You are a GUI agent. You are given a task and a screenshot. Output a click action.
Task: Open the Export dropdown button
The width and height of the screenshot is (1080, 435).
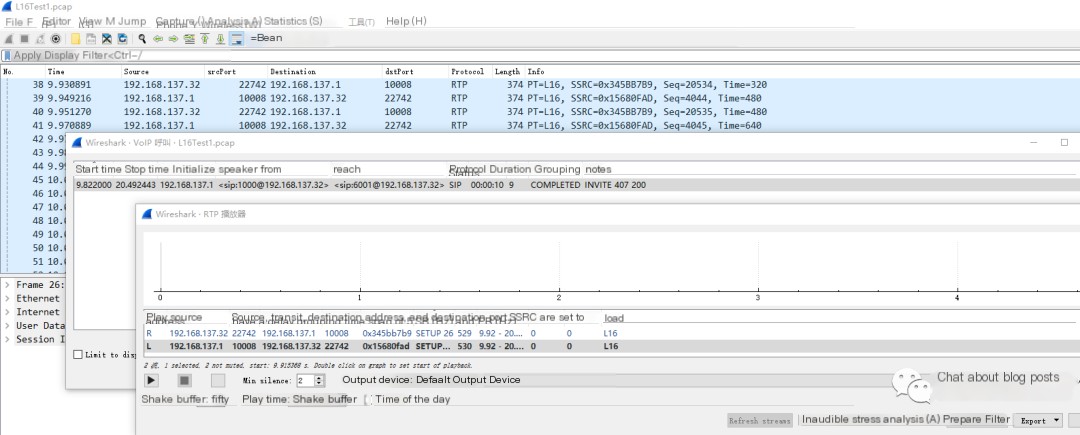(1038, 421)
